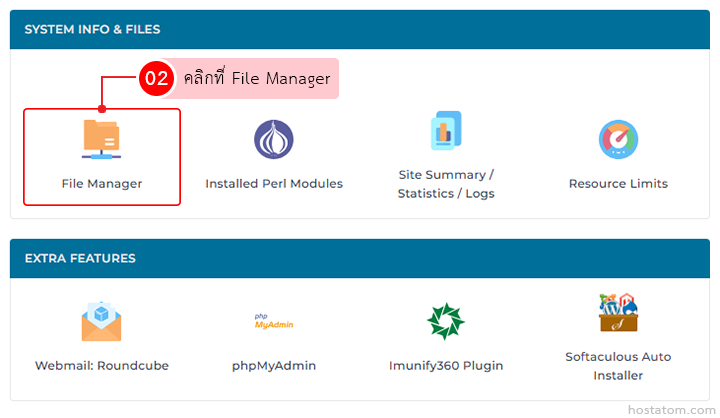
Task: Open the File Manager text link
Action: (101, 184)
